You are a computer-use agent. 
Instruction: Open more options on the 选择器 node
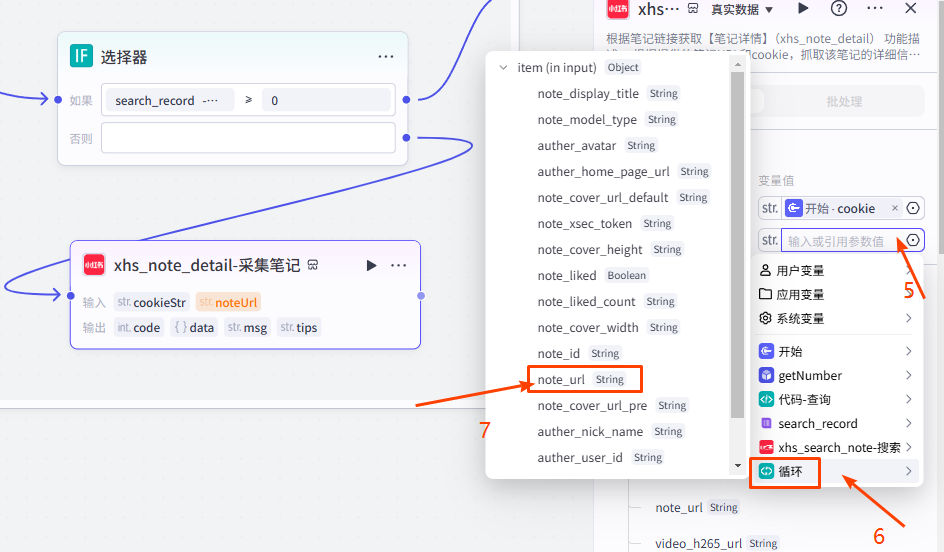[x=386, y=57]
